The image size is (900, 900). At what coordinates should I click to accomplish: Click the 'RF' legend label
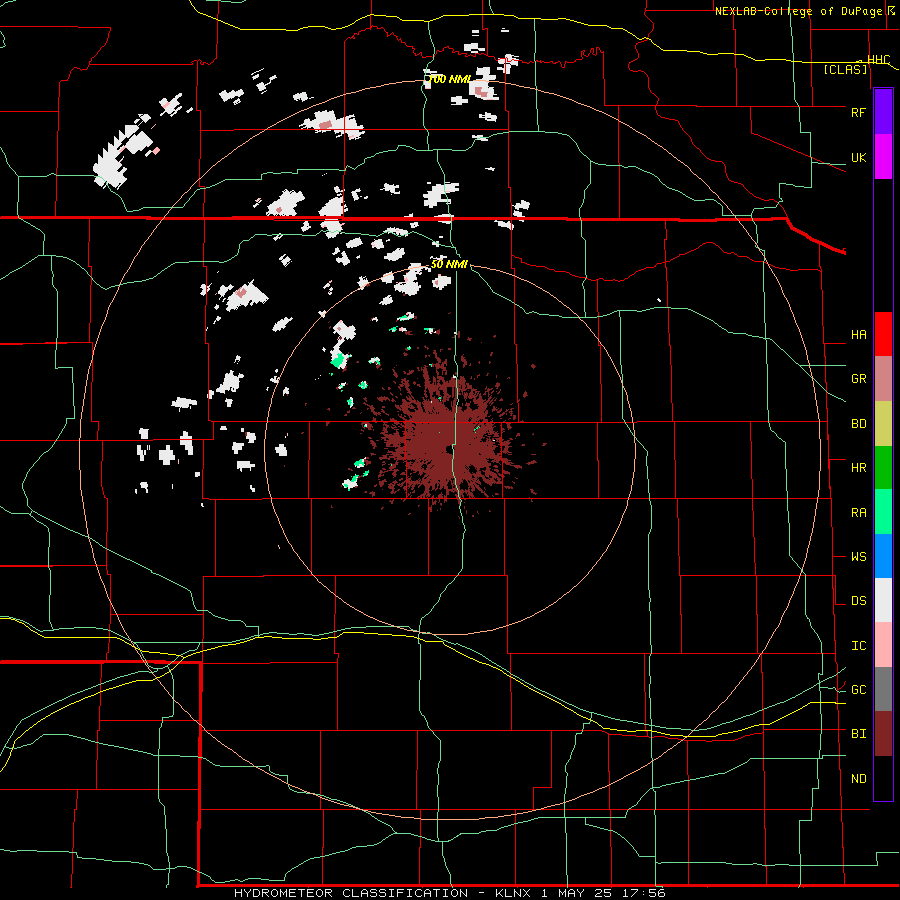[x=859, y=112]
